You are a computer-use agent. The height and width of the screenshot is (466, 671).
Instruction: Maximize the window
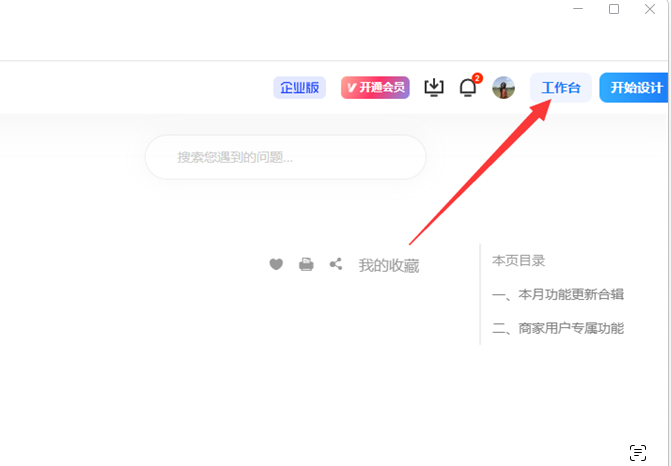614,9
